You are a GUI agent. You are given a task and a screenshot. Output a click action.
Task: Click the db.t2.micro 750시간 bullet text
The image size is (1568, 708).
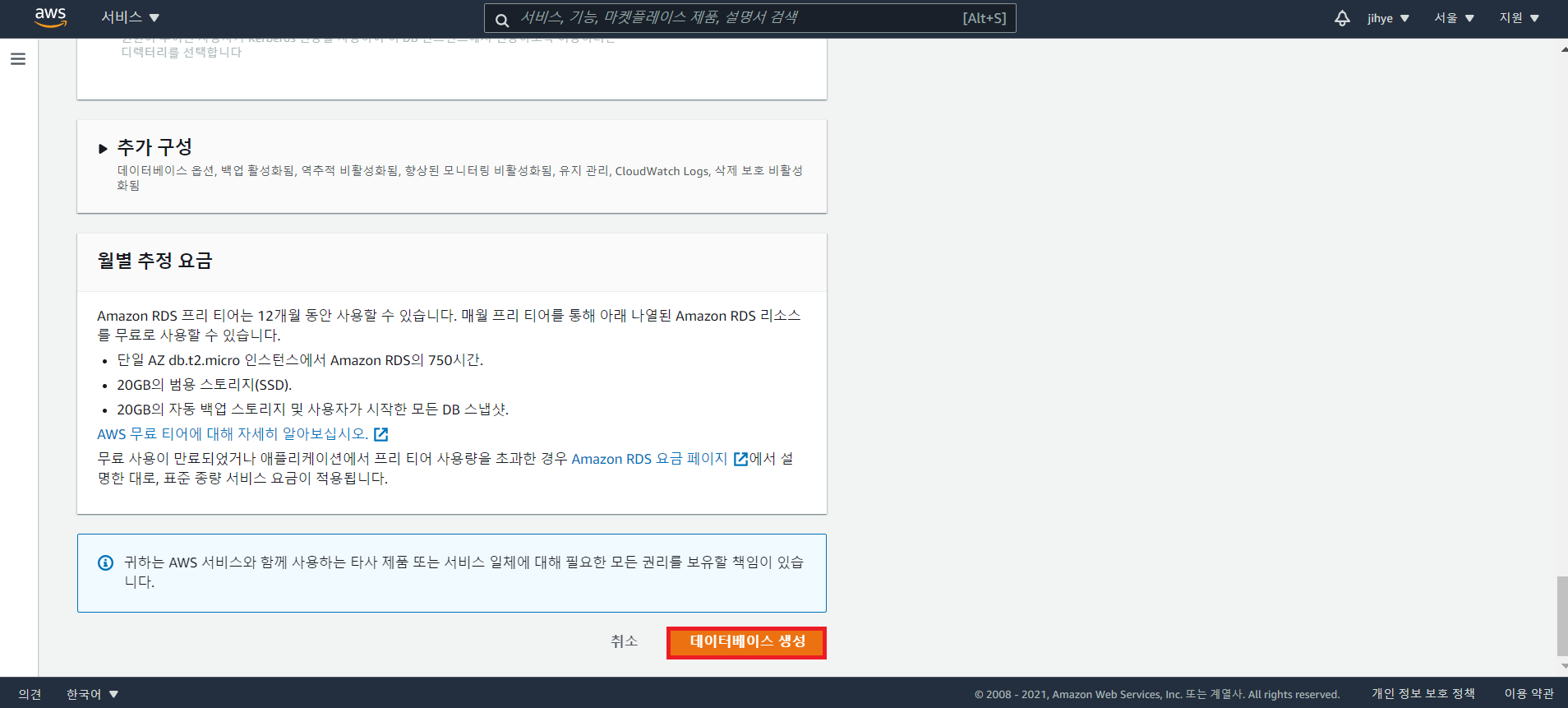(300, 360)
